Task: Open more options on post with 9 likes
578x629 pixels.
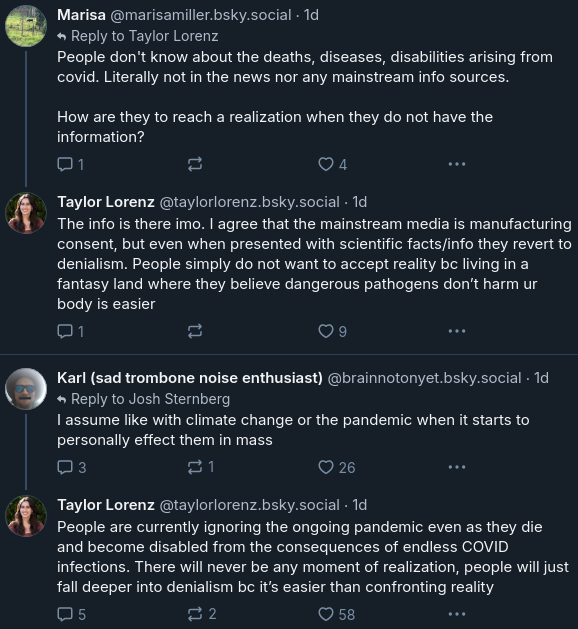Action: tap(457, 331)
